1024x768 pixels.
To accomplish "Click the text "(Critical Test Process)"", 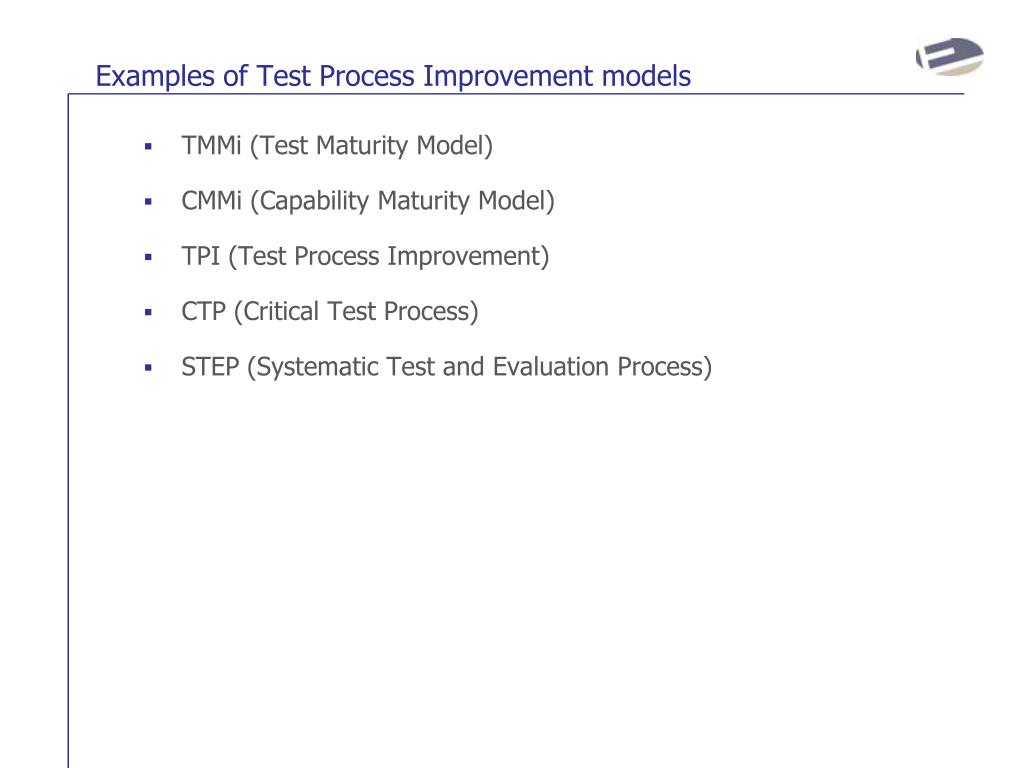I will [356, 312].
